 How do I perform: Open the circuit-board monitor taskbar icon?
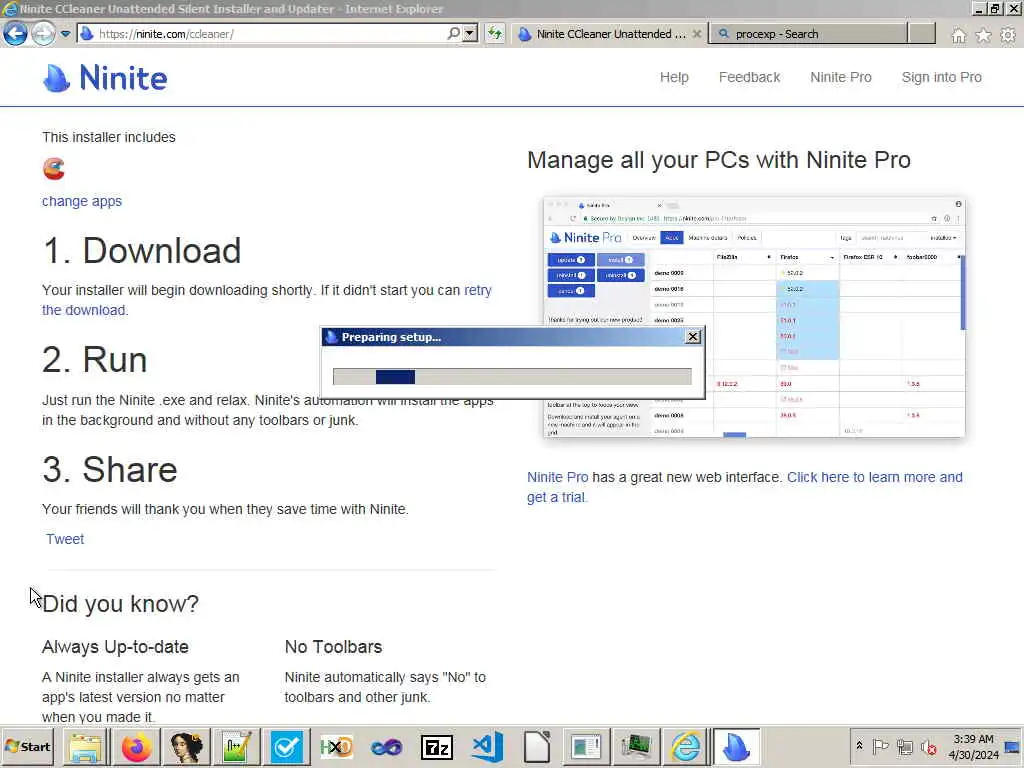(x=636, y=746)
